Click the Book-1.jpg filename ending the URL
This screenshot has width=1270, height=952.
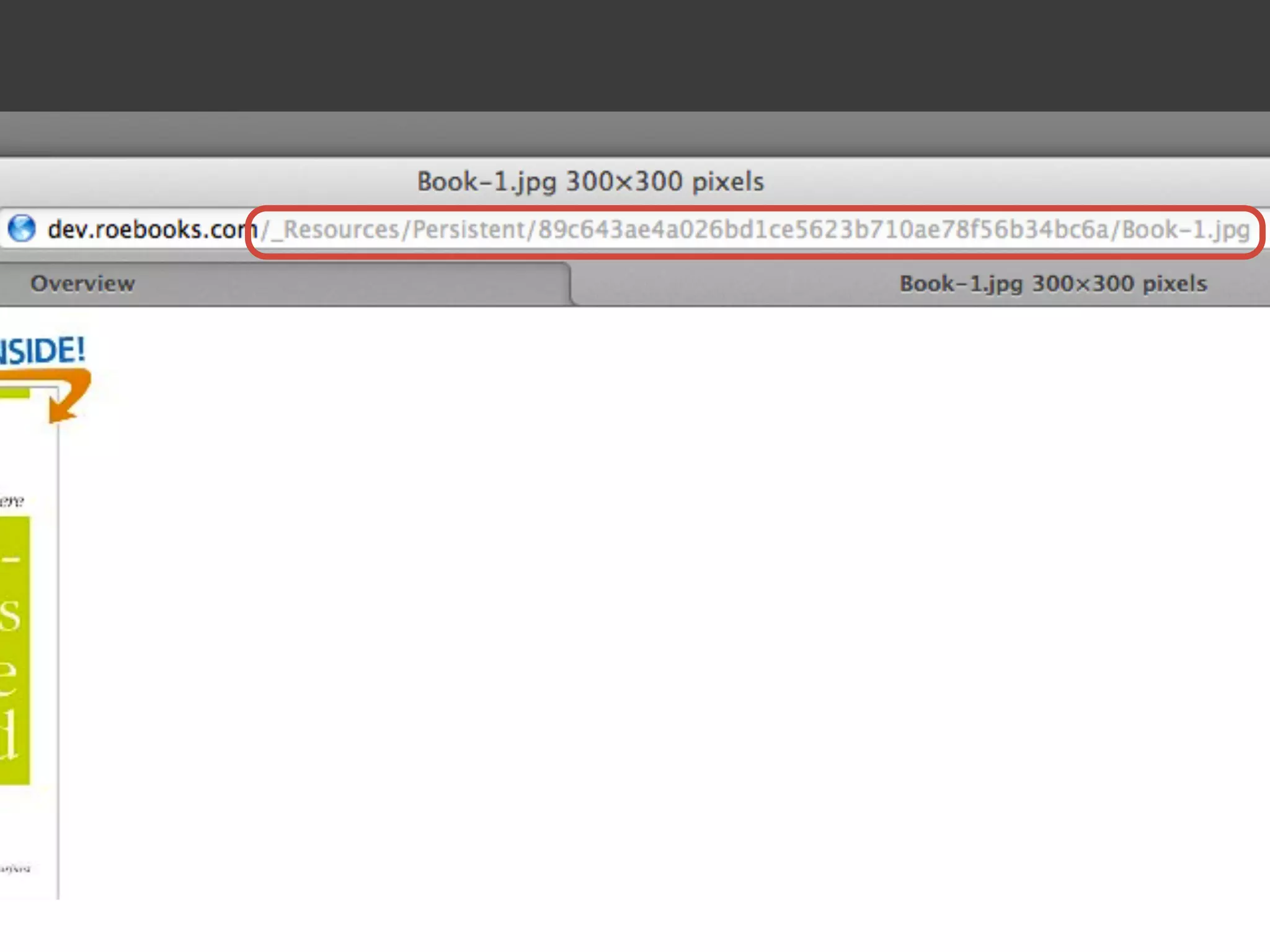(x=1185, y=230)
